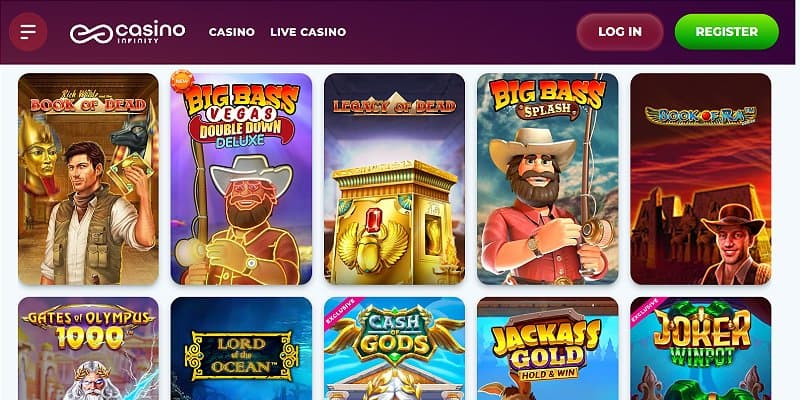Click the NEW badge on Big Bass Vegas
This screenshot has height=400, width=800.
(x=182, y=81)
